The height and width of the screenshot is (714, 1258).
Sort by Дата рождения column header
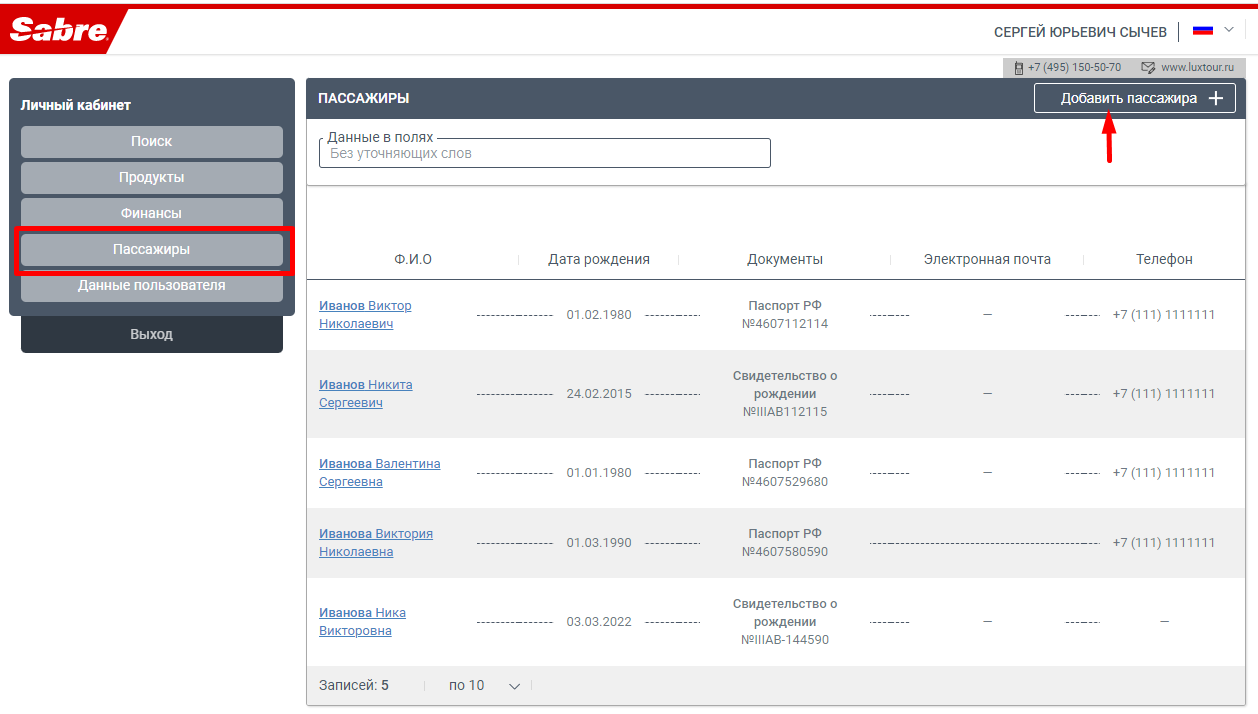[598, 260]
